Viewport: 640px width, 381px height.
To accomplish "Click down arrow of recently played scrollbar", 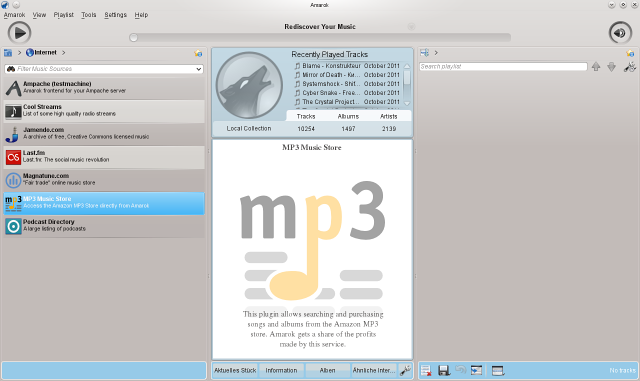I will 407,103.
